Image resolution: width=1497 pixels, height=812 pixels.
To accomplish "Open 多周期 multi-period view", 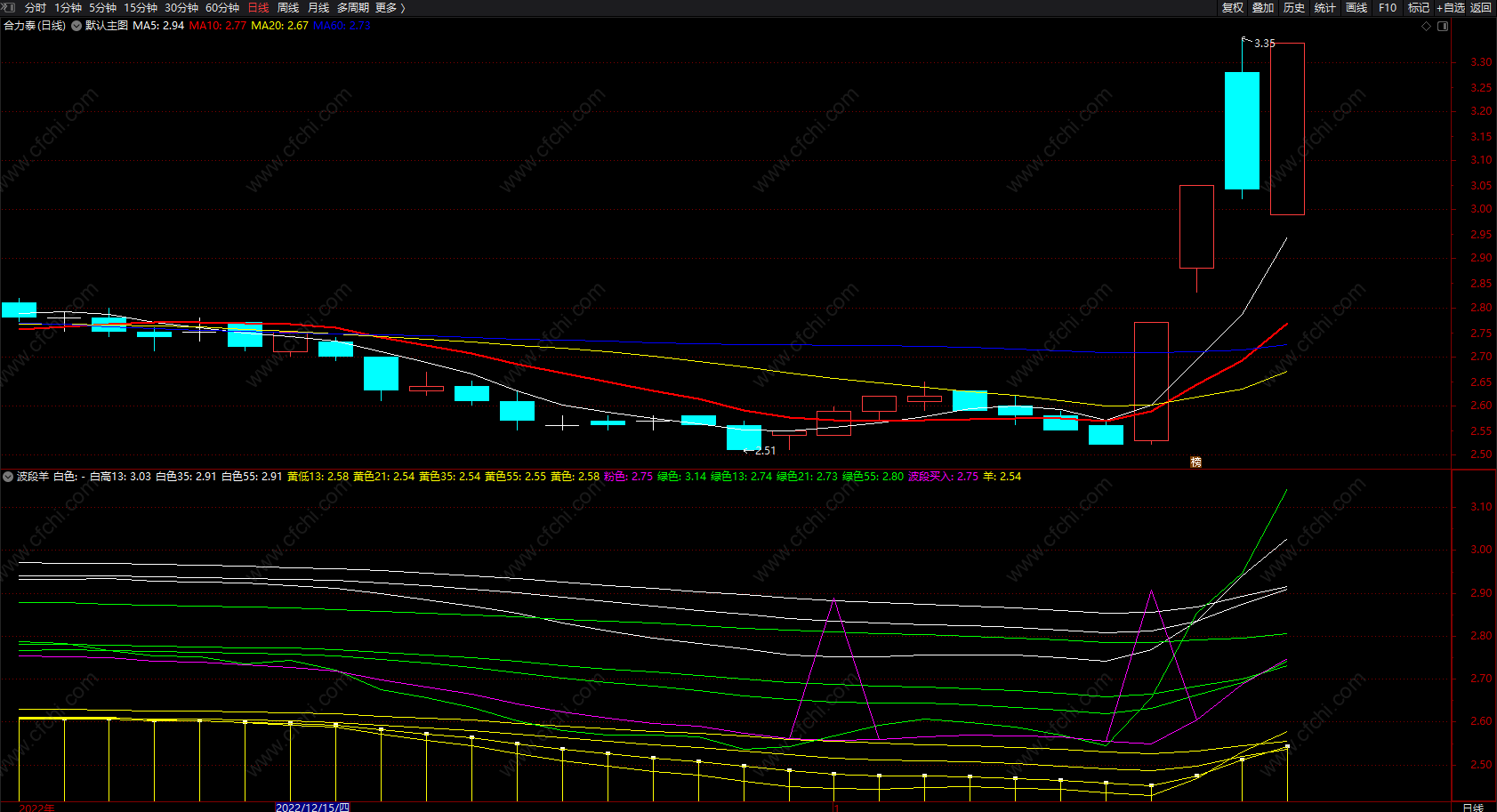I will tap(352, 7).
